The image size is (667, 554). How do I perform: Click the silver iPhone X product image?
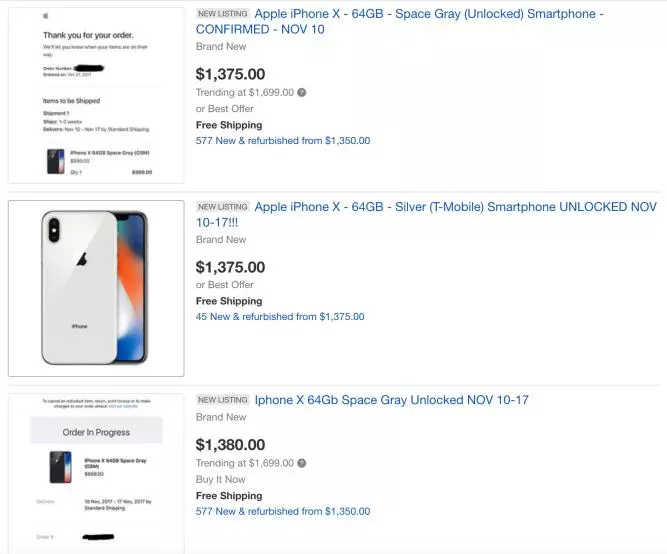tap(96, 288)
